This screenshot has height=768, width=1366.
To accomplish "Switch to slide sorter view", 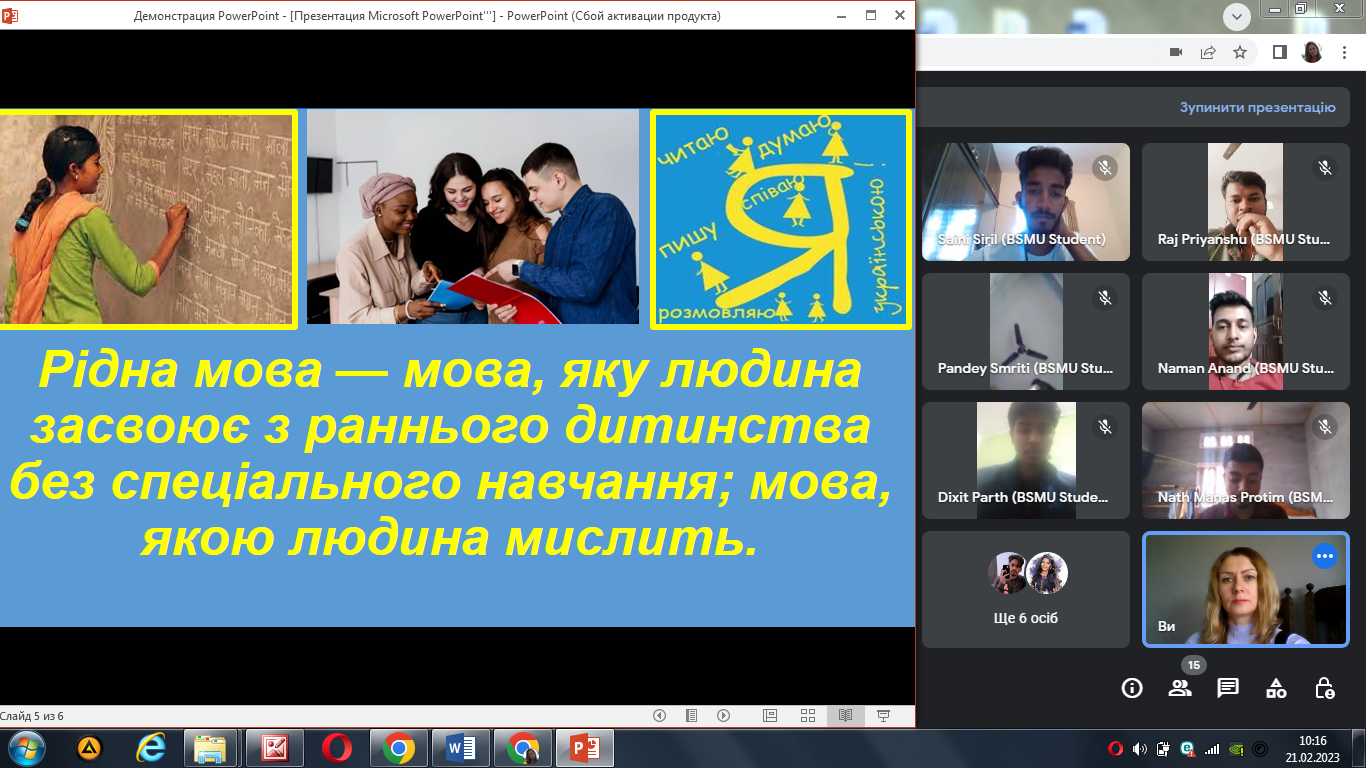I will 808,716.
